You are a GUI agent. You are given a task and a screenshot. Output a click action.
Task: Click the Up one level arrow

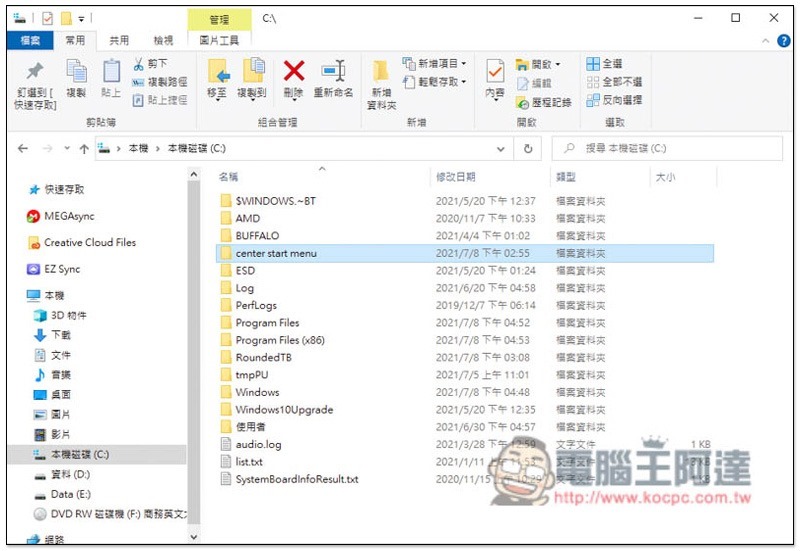coord(84,148)
